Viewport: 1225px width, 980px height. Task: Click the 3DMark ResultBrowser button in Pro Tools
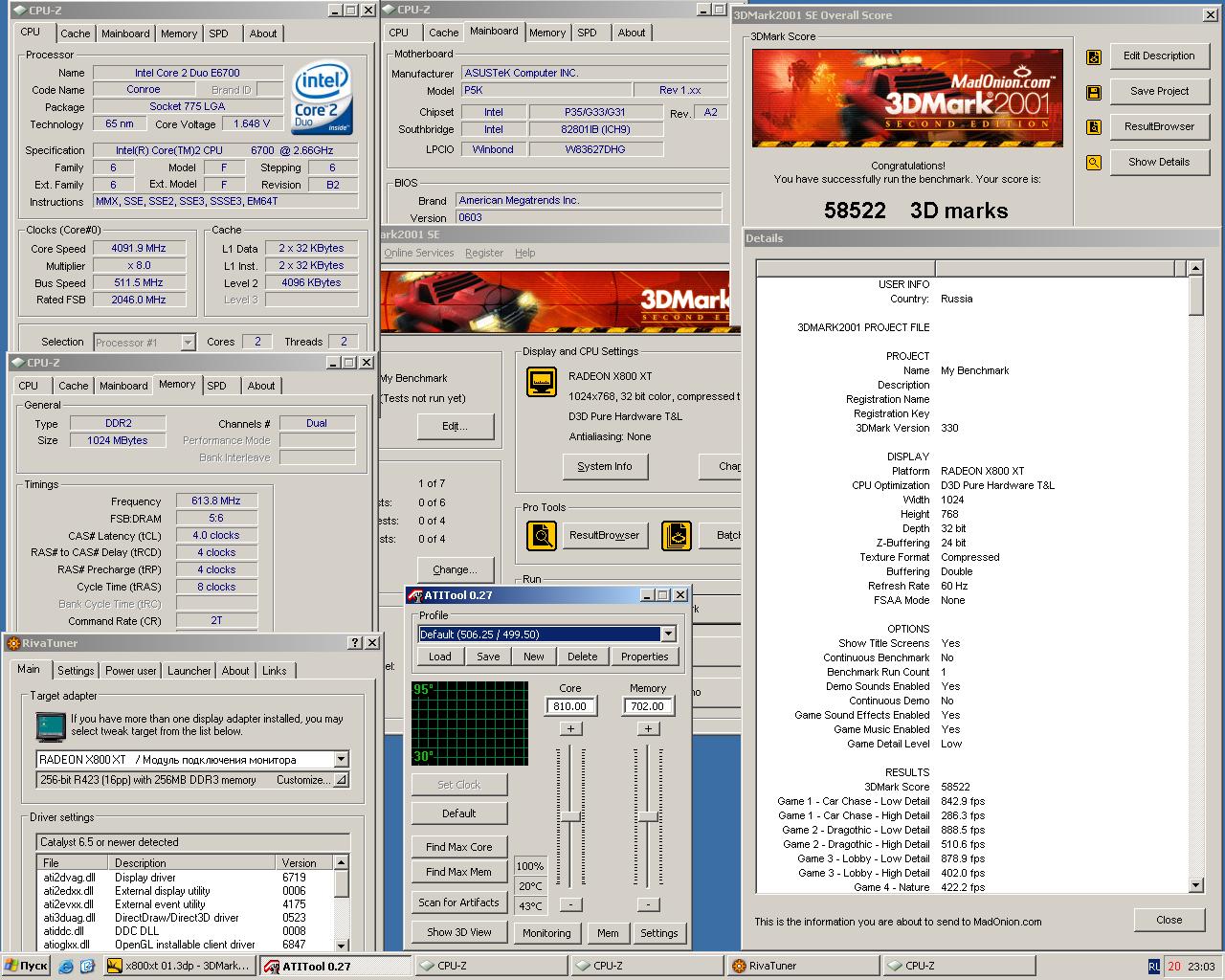605,535
